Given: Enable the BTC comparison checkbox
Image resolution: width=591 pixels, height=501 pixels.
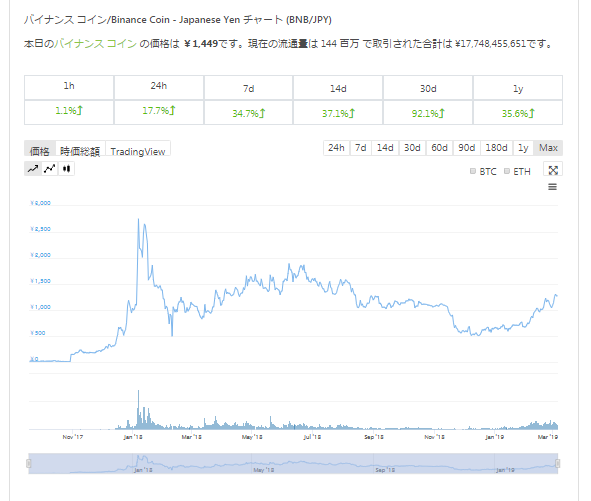Looking at the screenshot, I should [x=473, y=171].
